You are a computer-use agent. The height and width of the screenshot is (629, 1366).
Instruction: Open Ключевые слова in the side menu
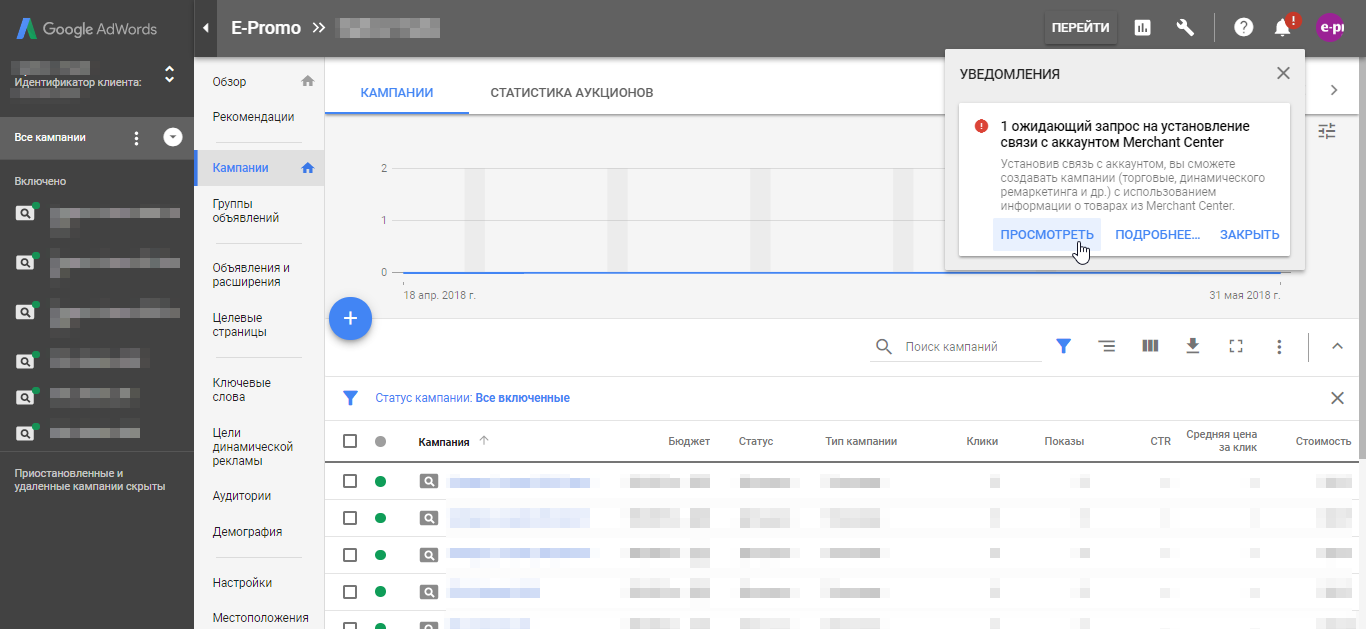(x=242, y=390)
